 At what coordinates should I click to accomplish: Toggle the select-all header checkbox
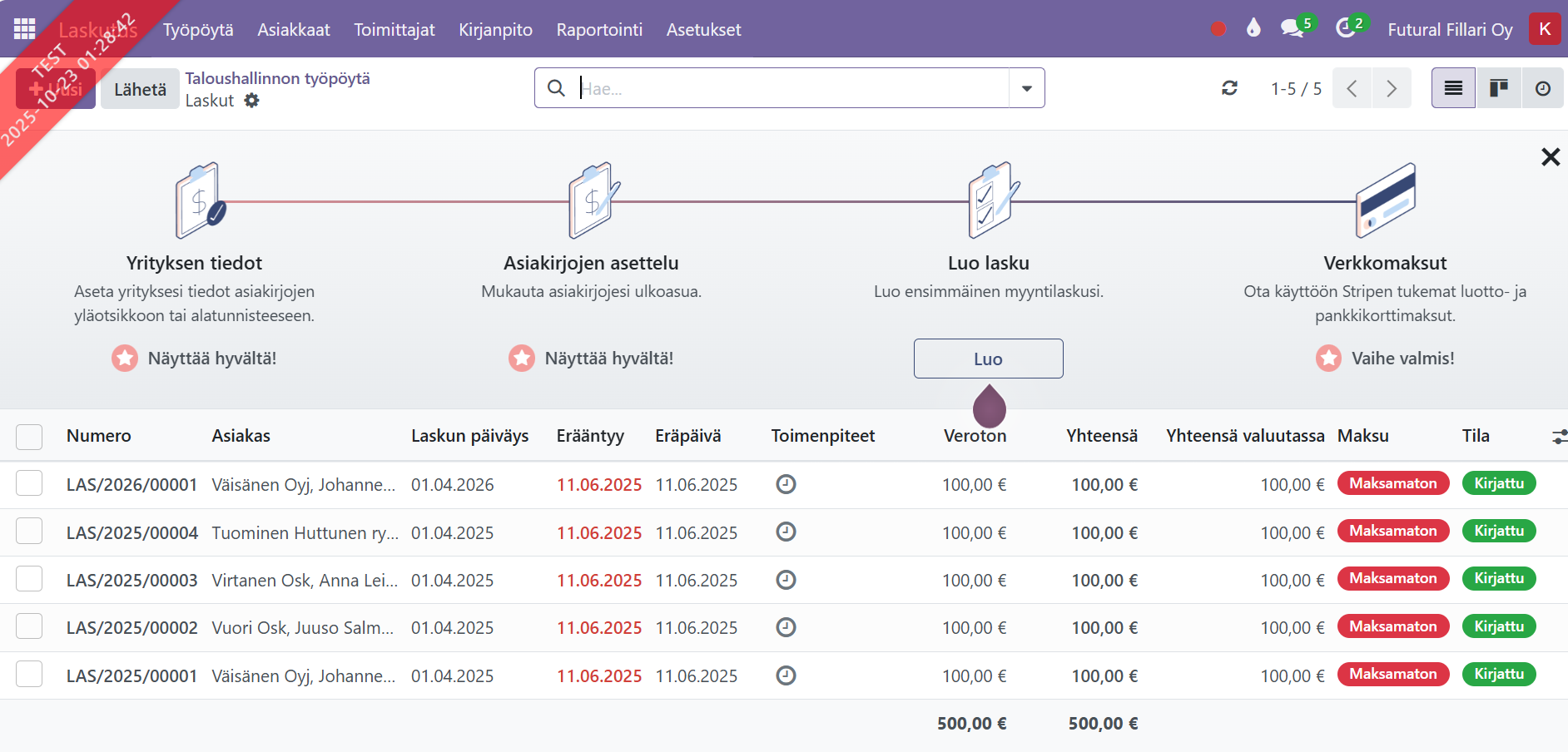29,437
